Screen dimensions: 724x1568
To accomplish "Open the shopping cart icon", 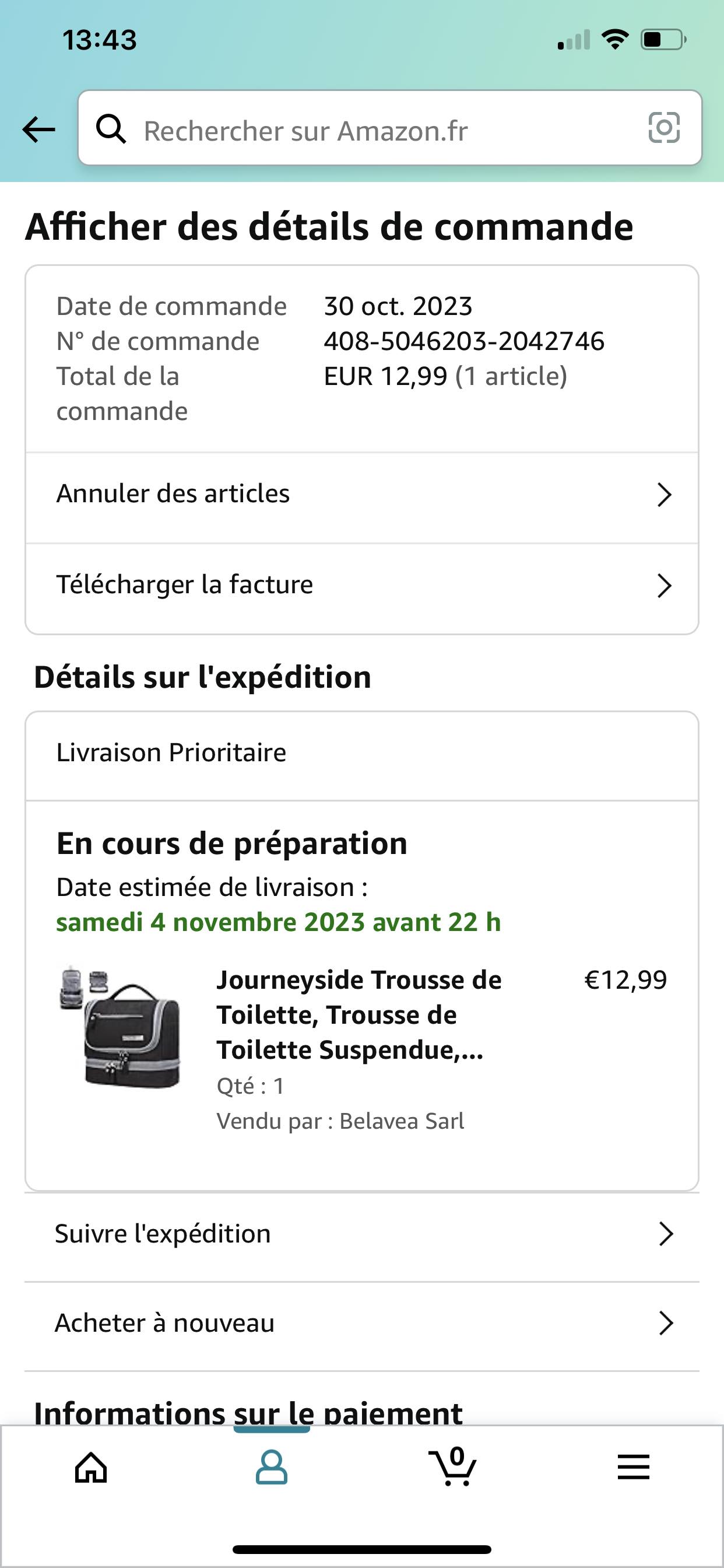I will [x=453, y=1468].
